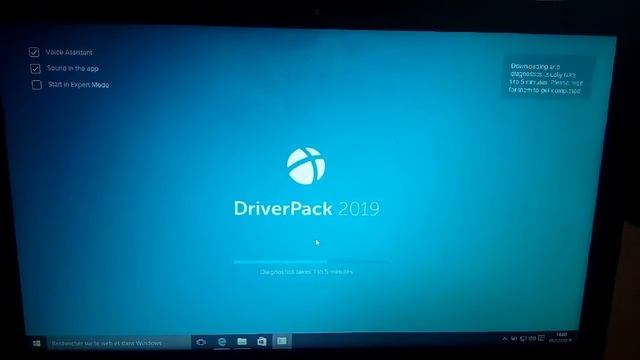Click the taskbar clock and date

(x=561, y=337)
